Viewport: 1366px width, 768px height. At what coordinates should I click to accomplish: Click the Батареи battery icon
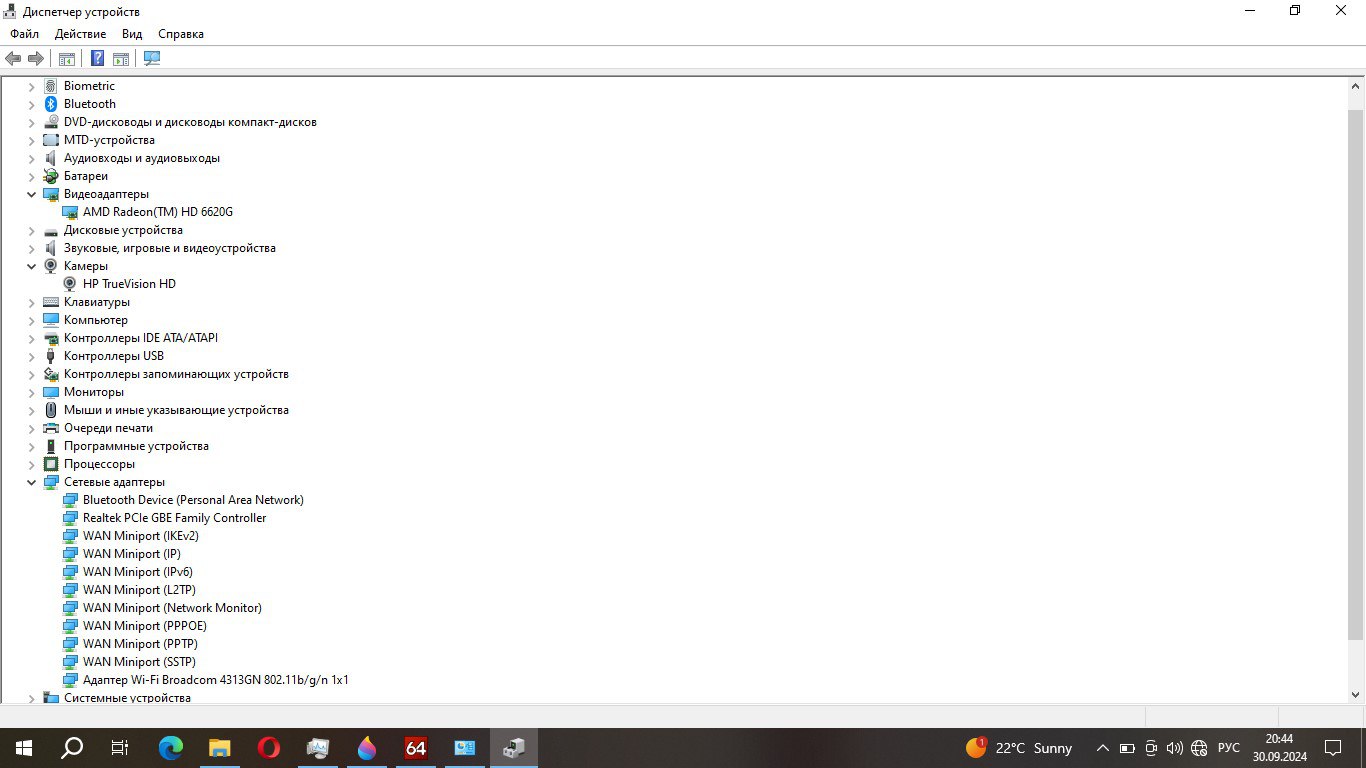[x=51, y=176]
